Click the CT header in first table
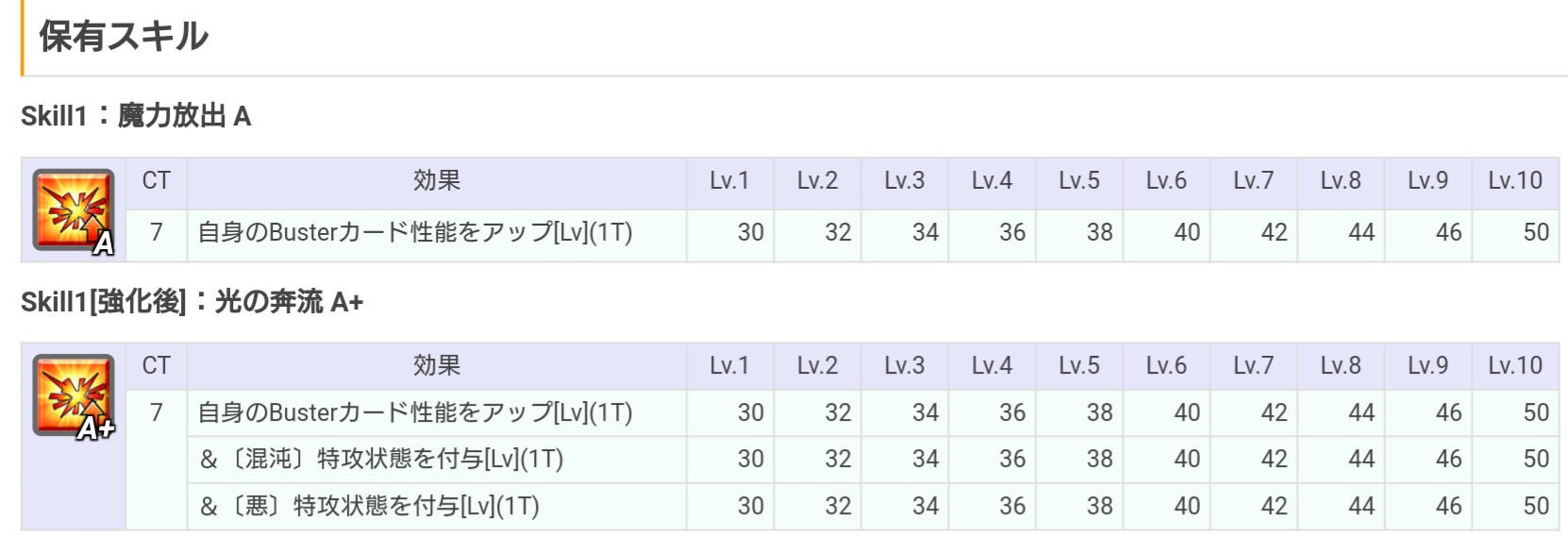 coord(157,181)
